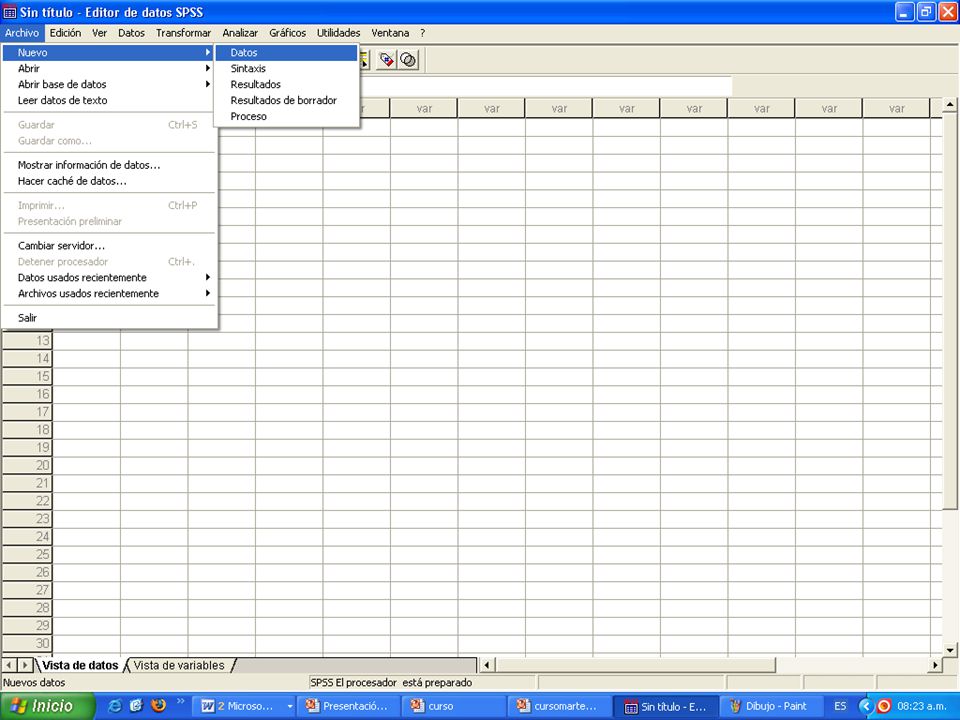Select row 24 header
Image resolution: width=960 pixels, height=720 pixels.
(28, 537)
